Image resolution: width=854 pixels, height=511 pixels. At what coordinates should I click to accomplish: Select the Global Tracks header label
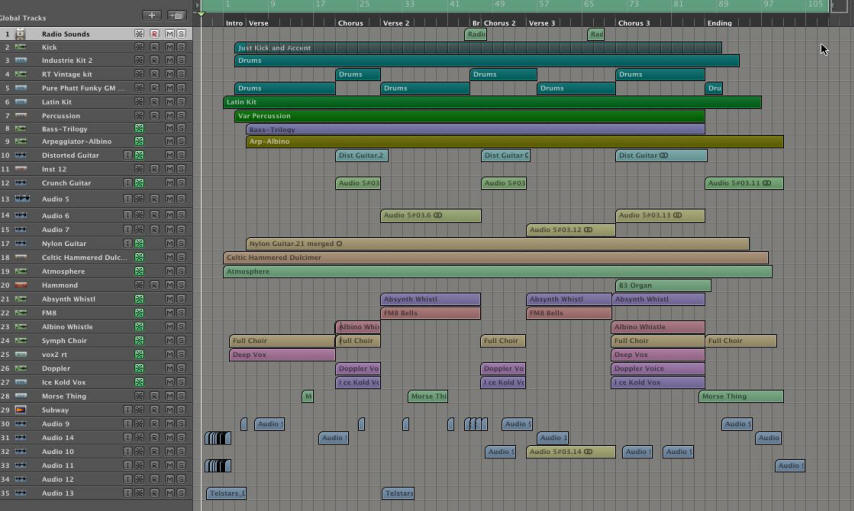click(x=23, y=17)
